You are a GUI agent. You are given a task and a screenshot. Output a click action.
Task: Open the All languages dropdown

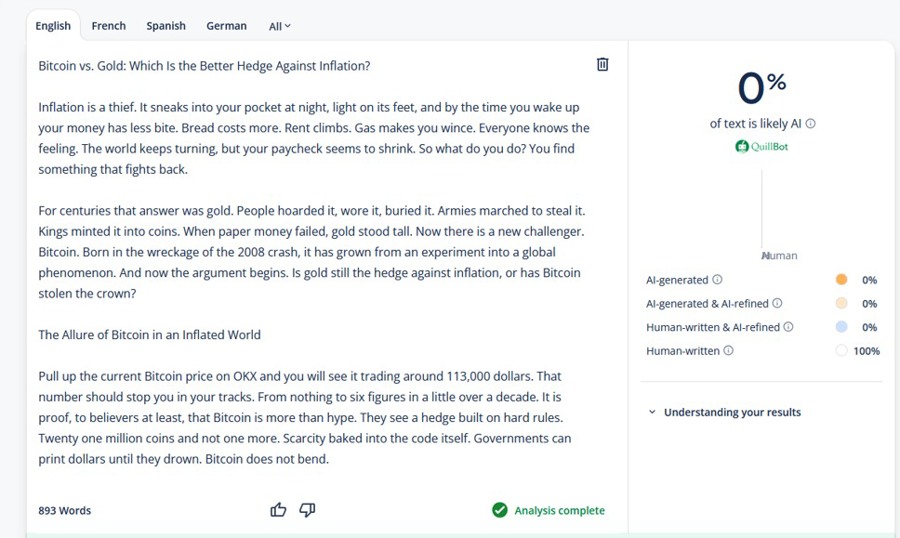pyautogui.click(x=279, y=26)
